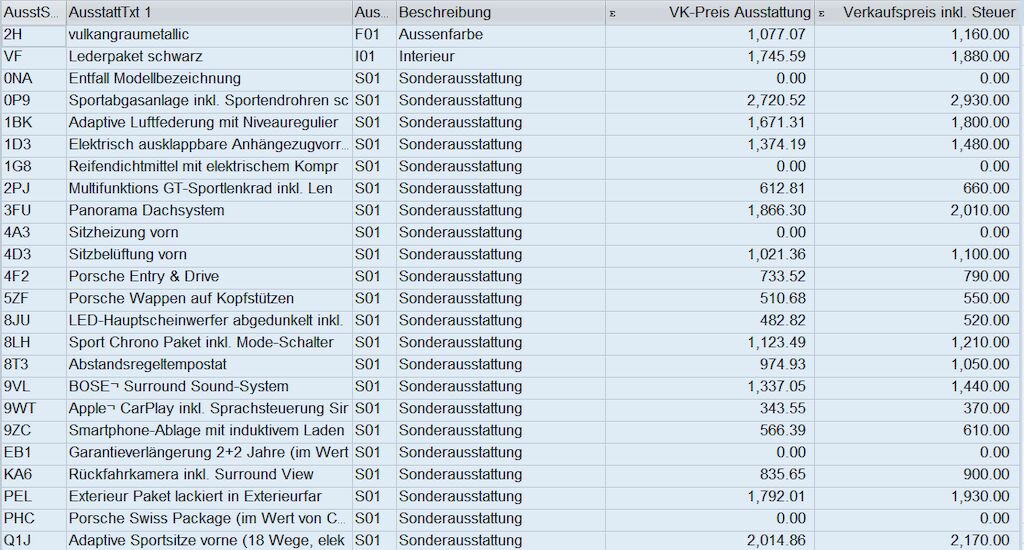Select row with code 9VL BOSE Surround

tap(512, 387)
